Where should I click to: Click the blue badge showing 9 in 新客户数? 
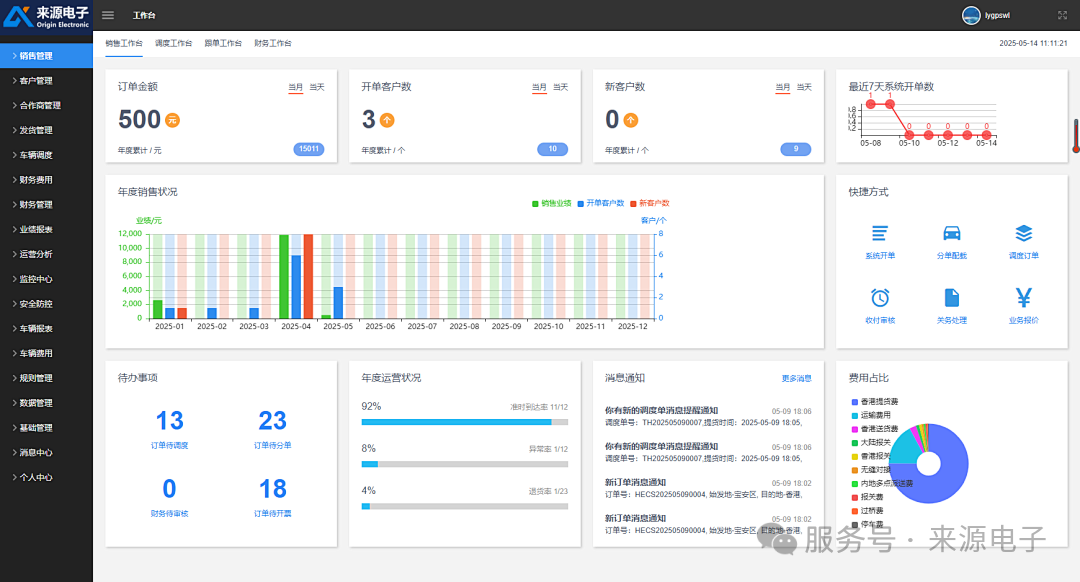click(x=796, y=149)
